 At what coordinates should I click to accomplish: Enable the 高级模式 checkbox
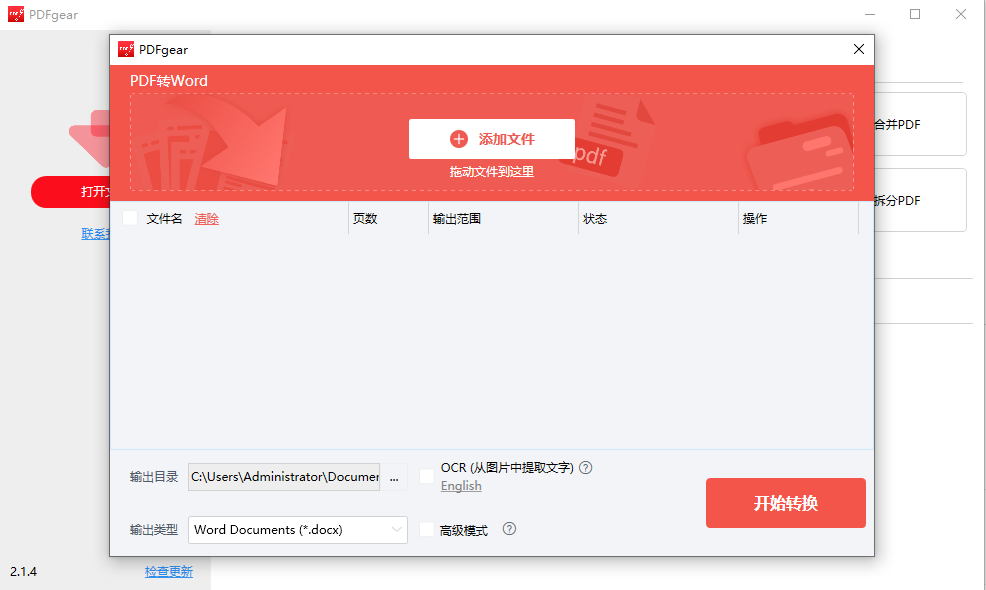click(x=427, y=529)
